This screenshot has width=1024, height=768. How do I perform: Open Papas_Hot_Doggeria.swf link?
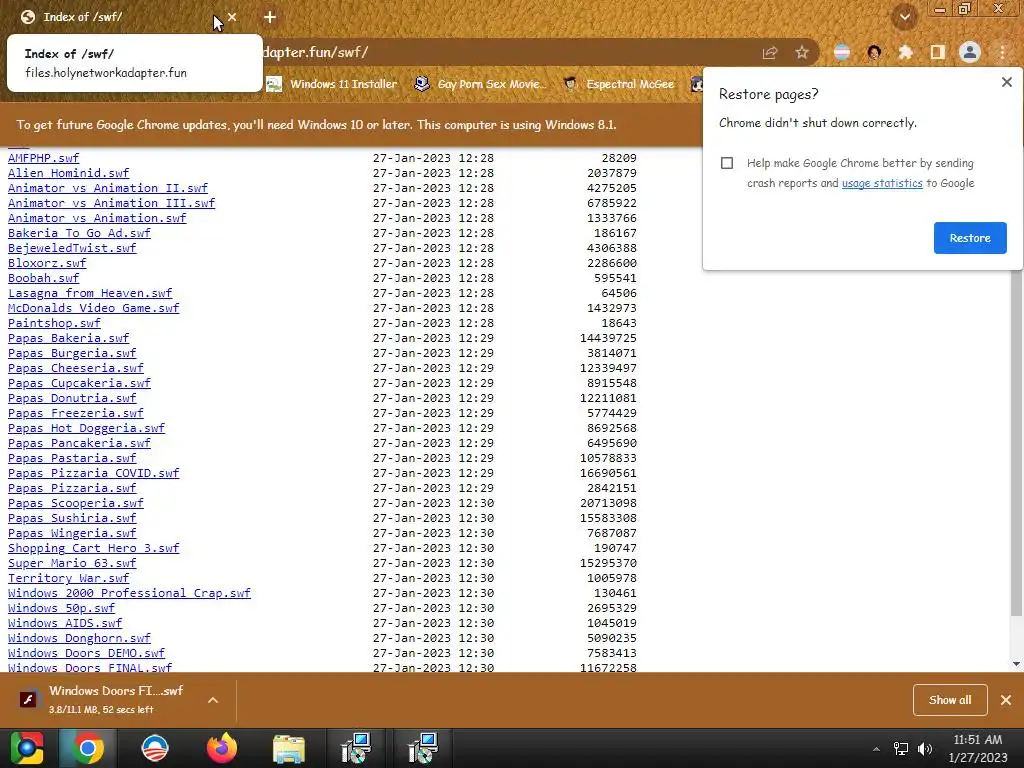86,428
